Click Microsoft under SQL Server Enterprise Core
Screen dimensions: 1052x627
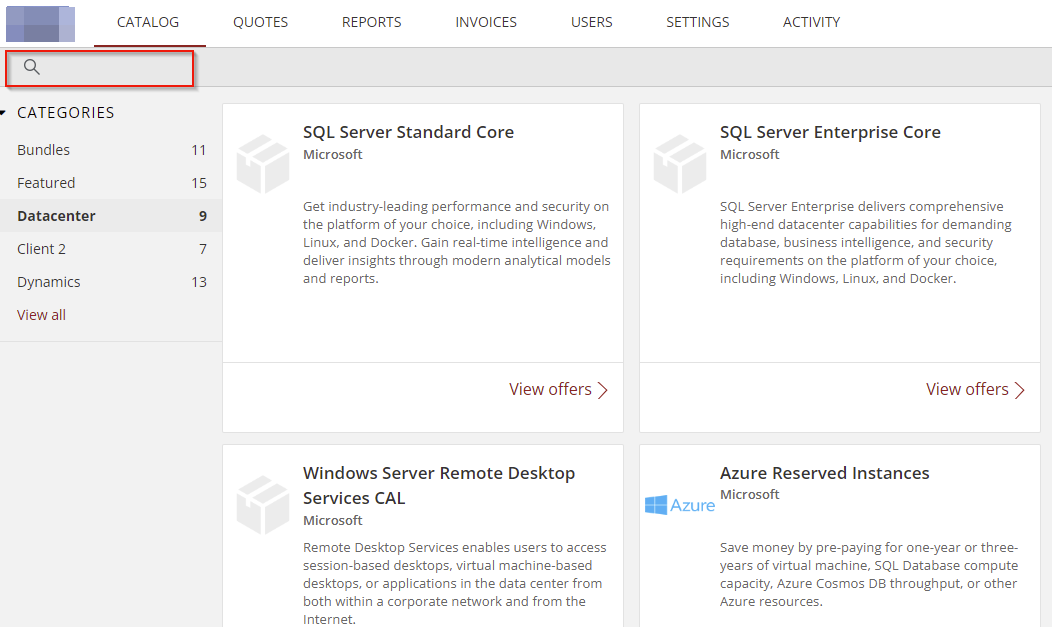[749, 154]
